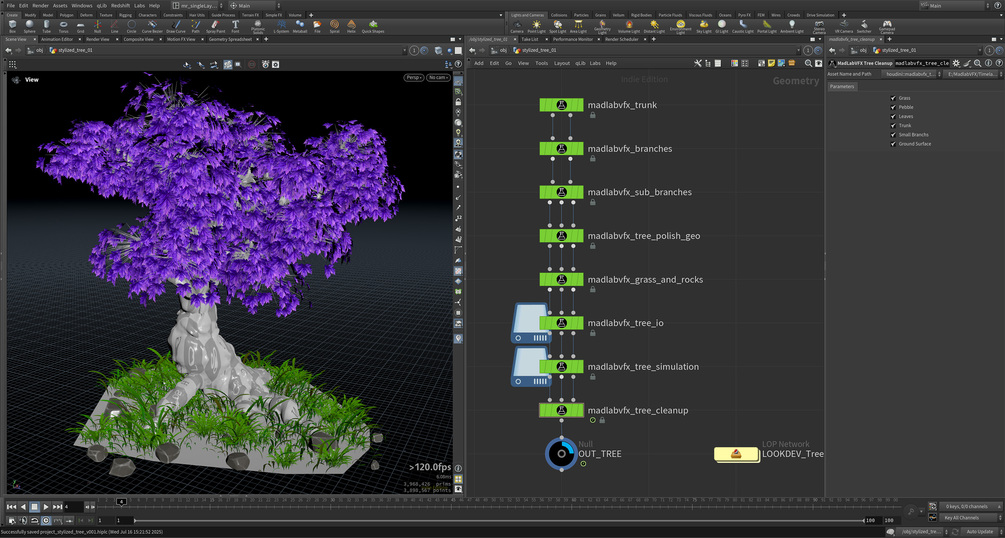Disable the Ground Surface checkbox
Image resolution: width=1005 pixels, height=538 pixels.
tap(893, 143)
